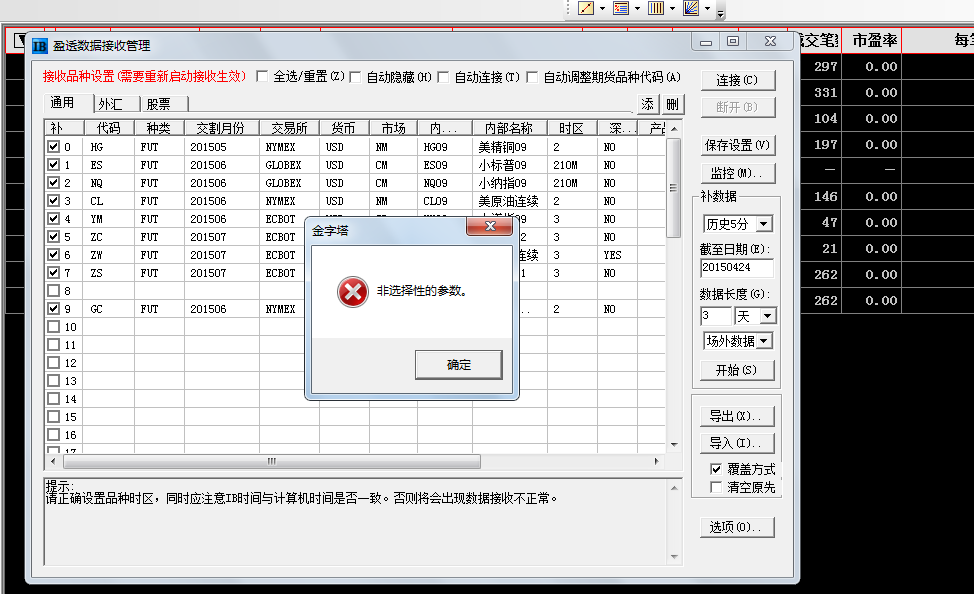The height and width of the screenshot is (594, 974).
Task: Uncheck row 0 HG checkbox
Action: (x=54, y=147)
